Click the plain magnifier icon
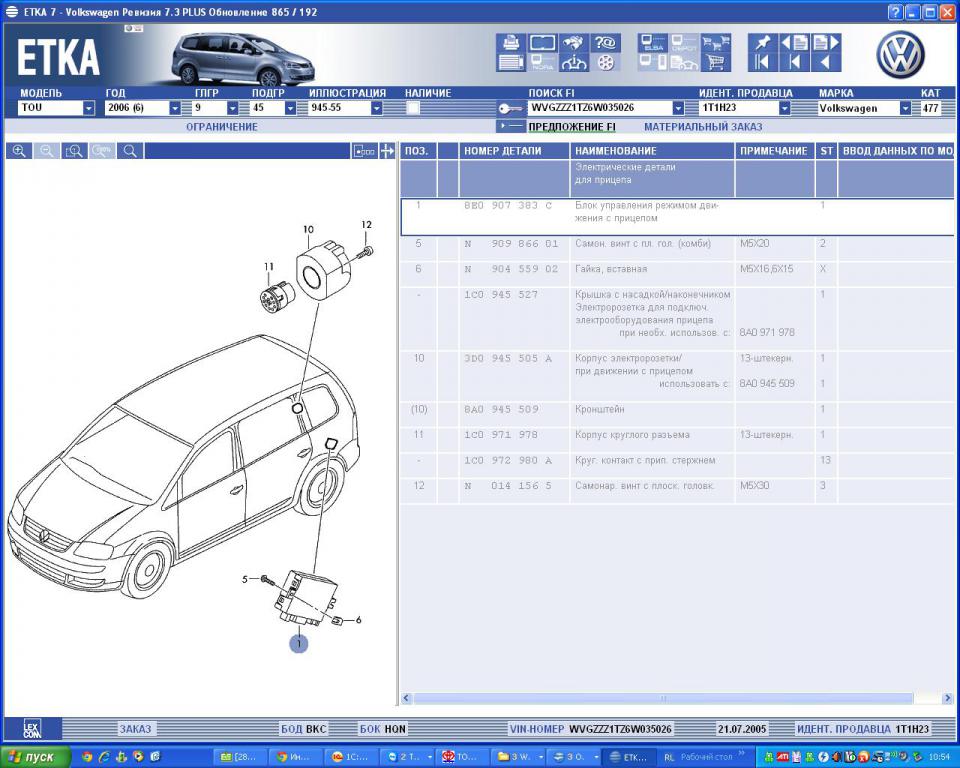 click(130, 151)
